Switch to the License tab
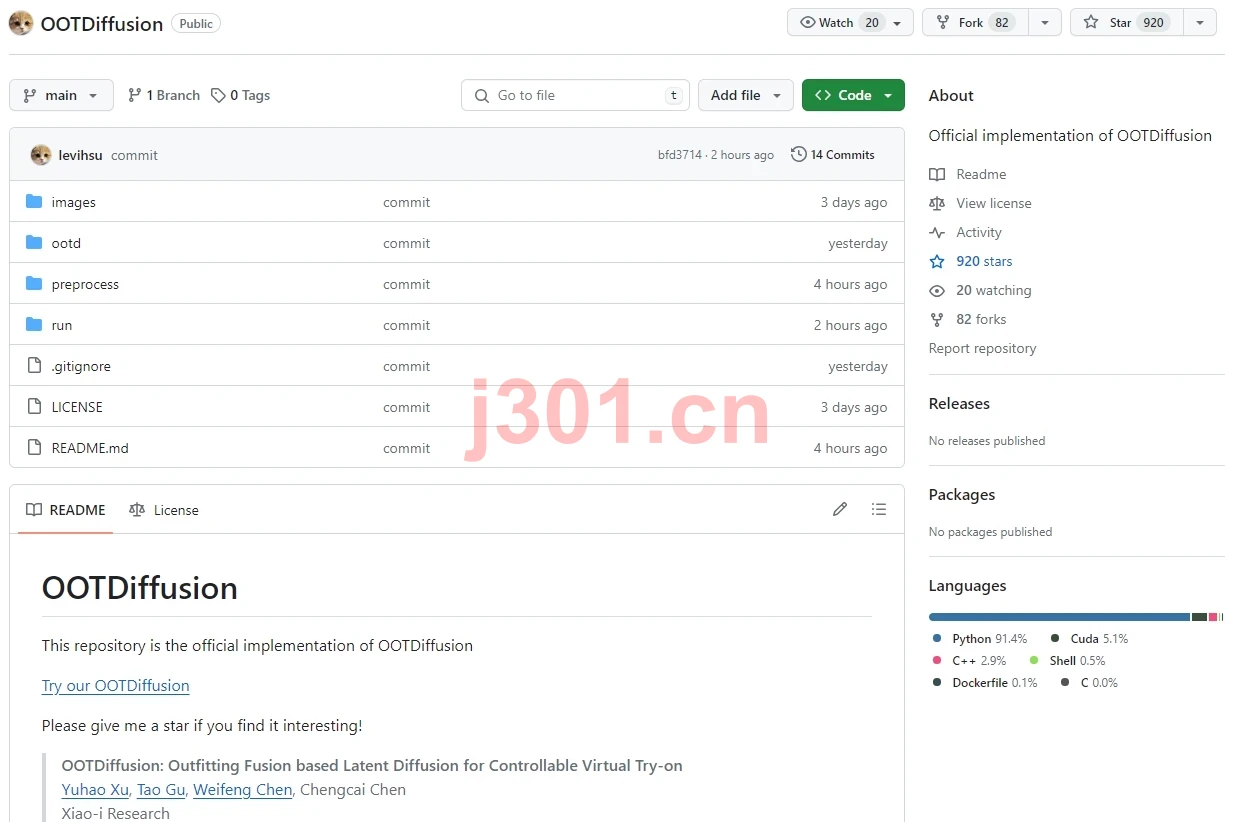Image resolution: width=1241 pixels, height=822 pixels. tap(164, 510)
